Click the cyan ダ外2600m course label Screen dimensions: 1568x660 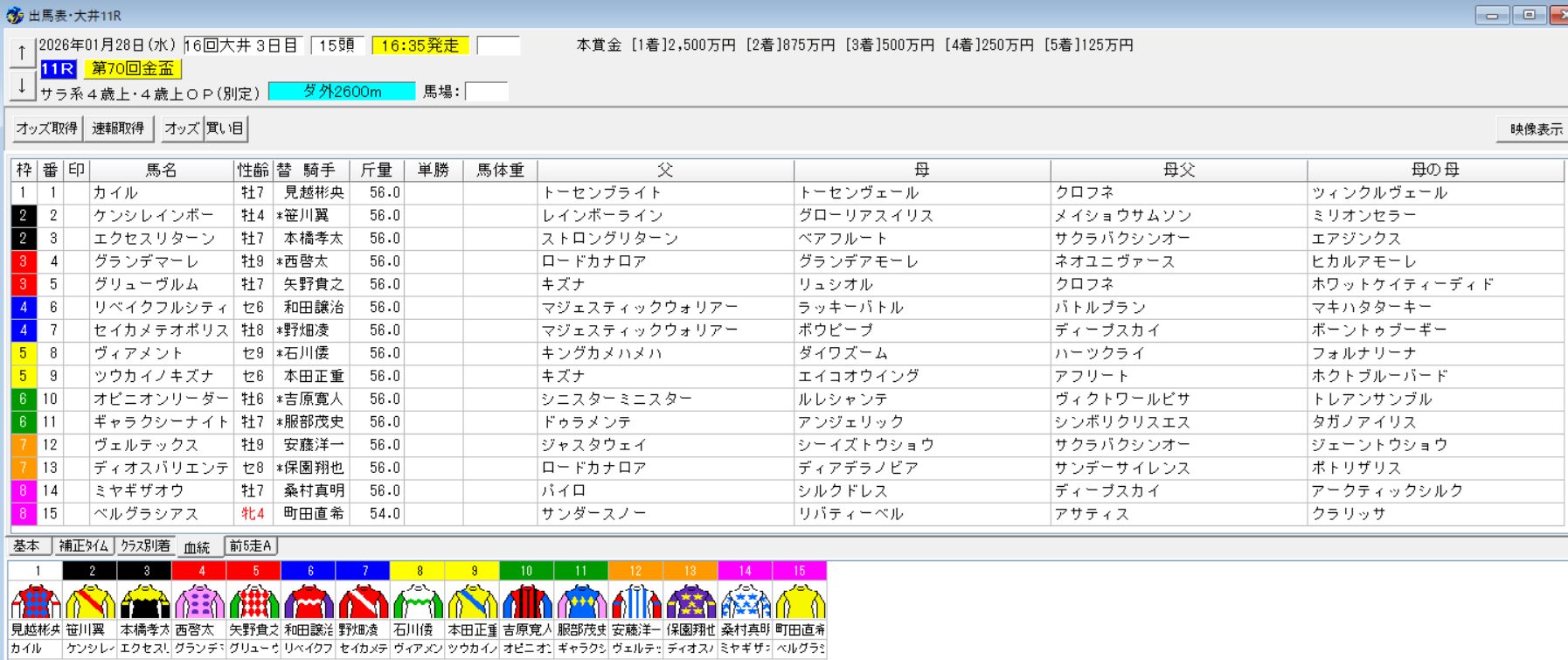[342, 92]
